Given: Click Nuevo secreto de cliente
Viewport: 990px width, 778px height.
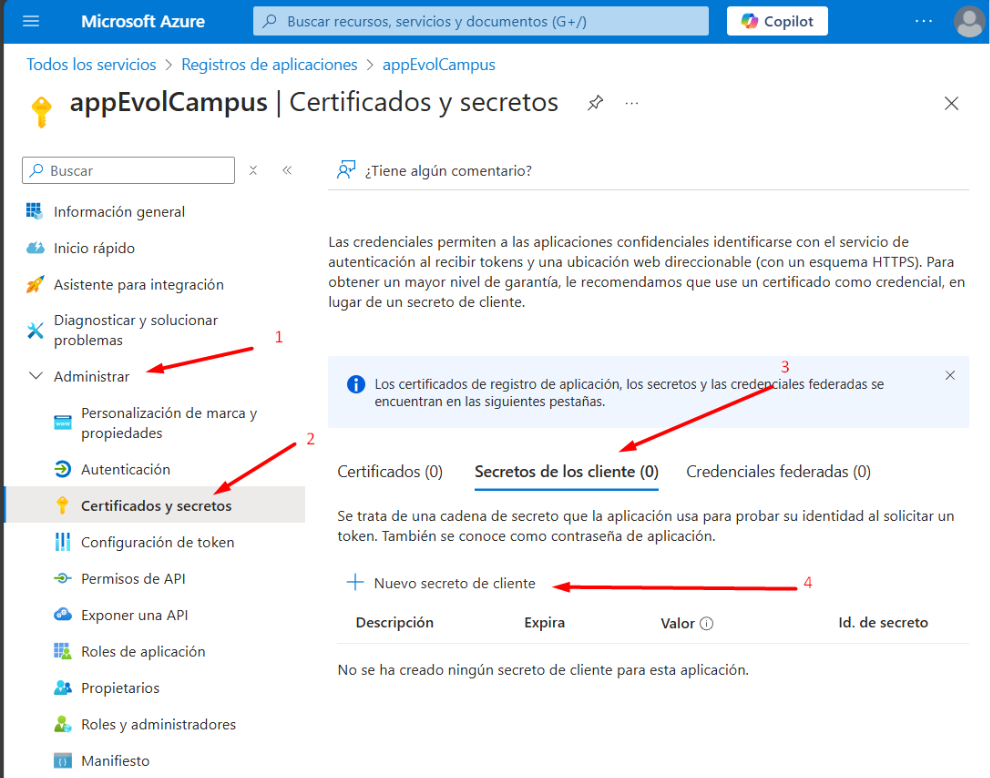Looking at the screenshot, I should [441, 583].
